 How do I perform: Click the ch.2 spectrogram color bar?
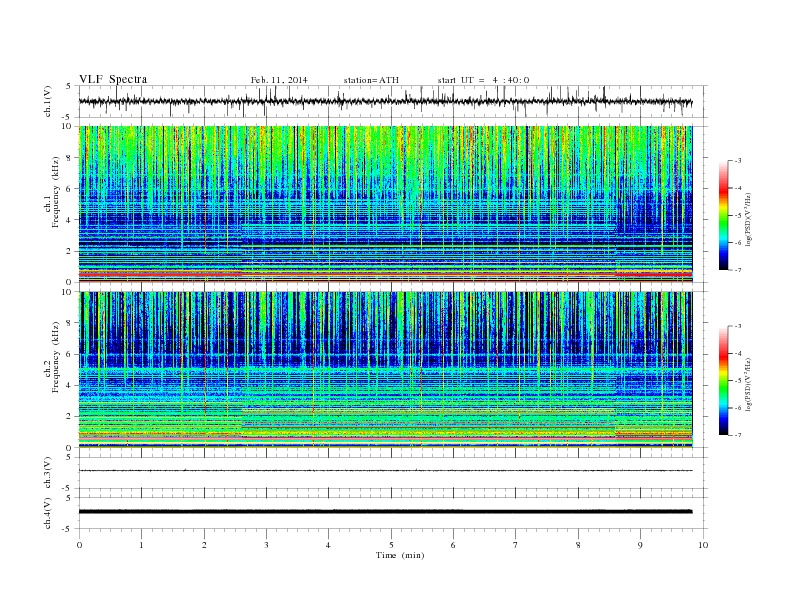coord(723,380)
